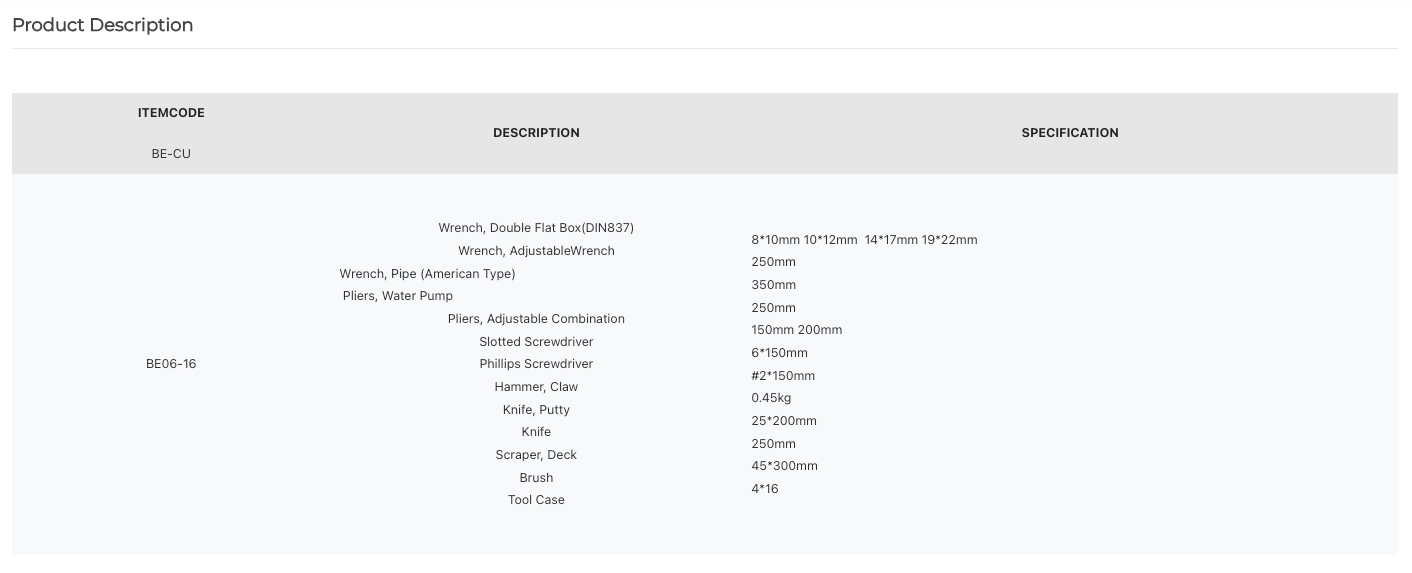Click the Scraper, Deck entry

(536, 455)
